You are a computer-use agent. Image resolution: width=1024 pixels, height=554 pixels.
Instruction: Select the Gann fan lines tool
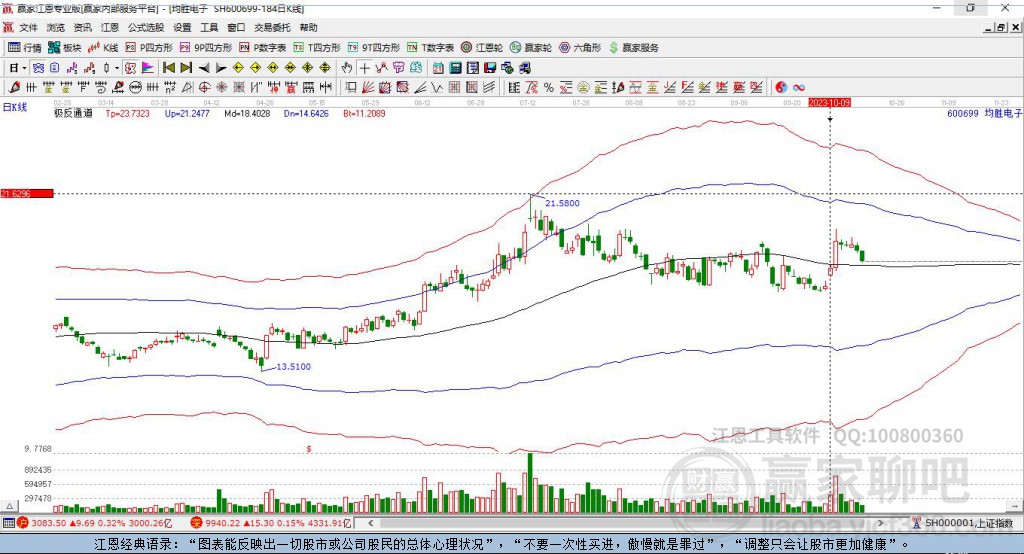point(368,87)
